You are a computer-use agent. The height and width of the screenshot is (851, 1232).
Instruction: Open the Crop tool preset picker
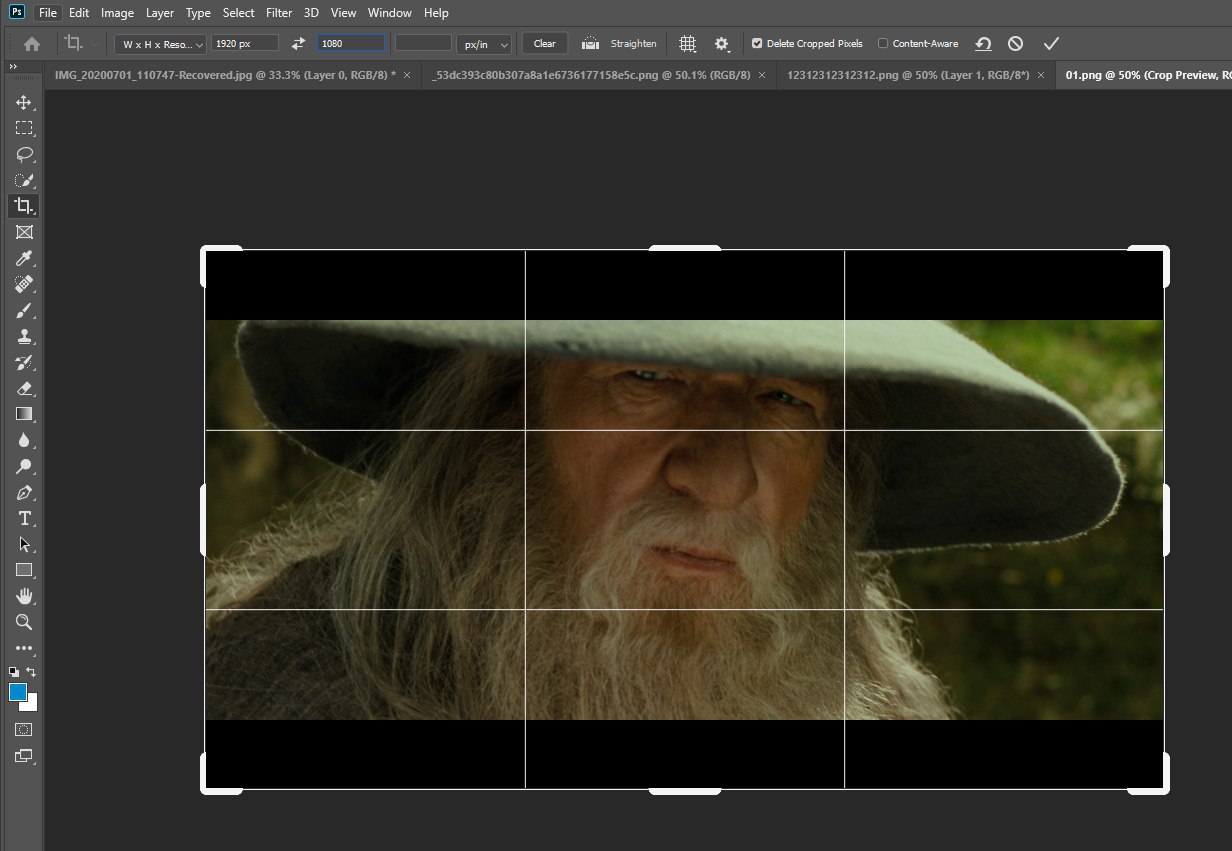pyautogui.click(x=80, y=44)
